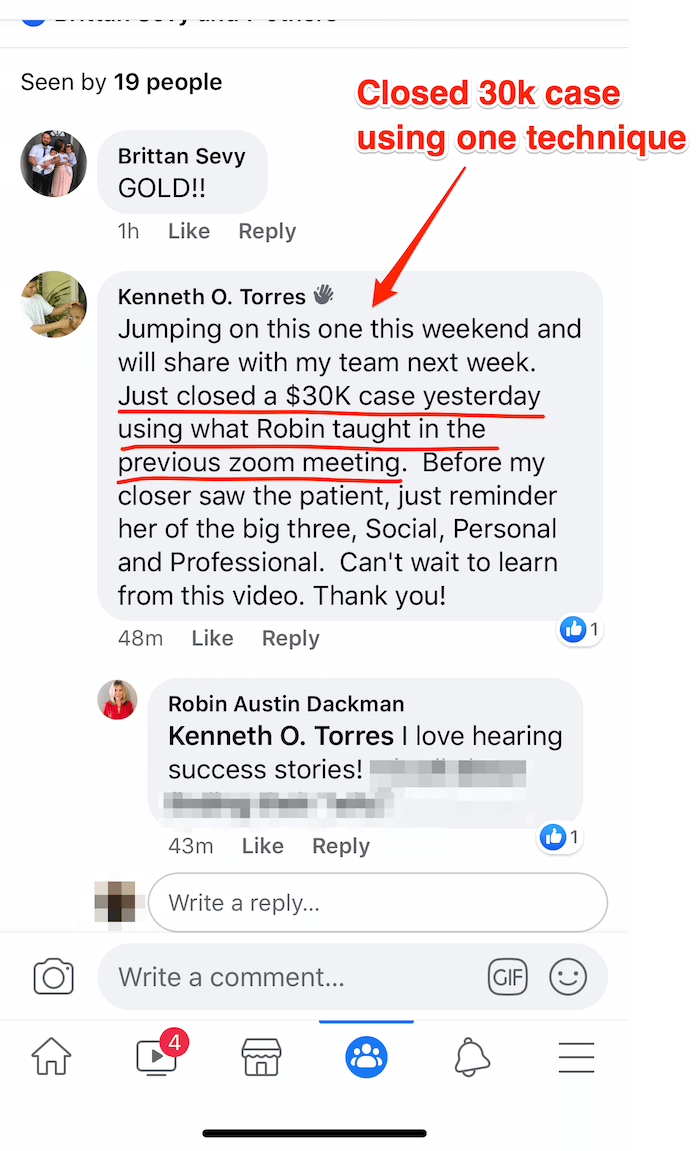Reply to Robin Austin Dackman's reply
Viewport: 700px width, 1151px height.
(341, 846)
